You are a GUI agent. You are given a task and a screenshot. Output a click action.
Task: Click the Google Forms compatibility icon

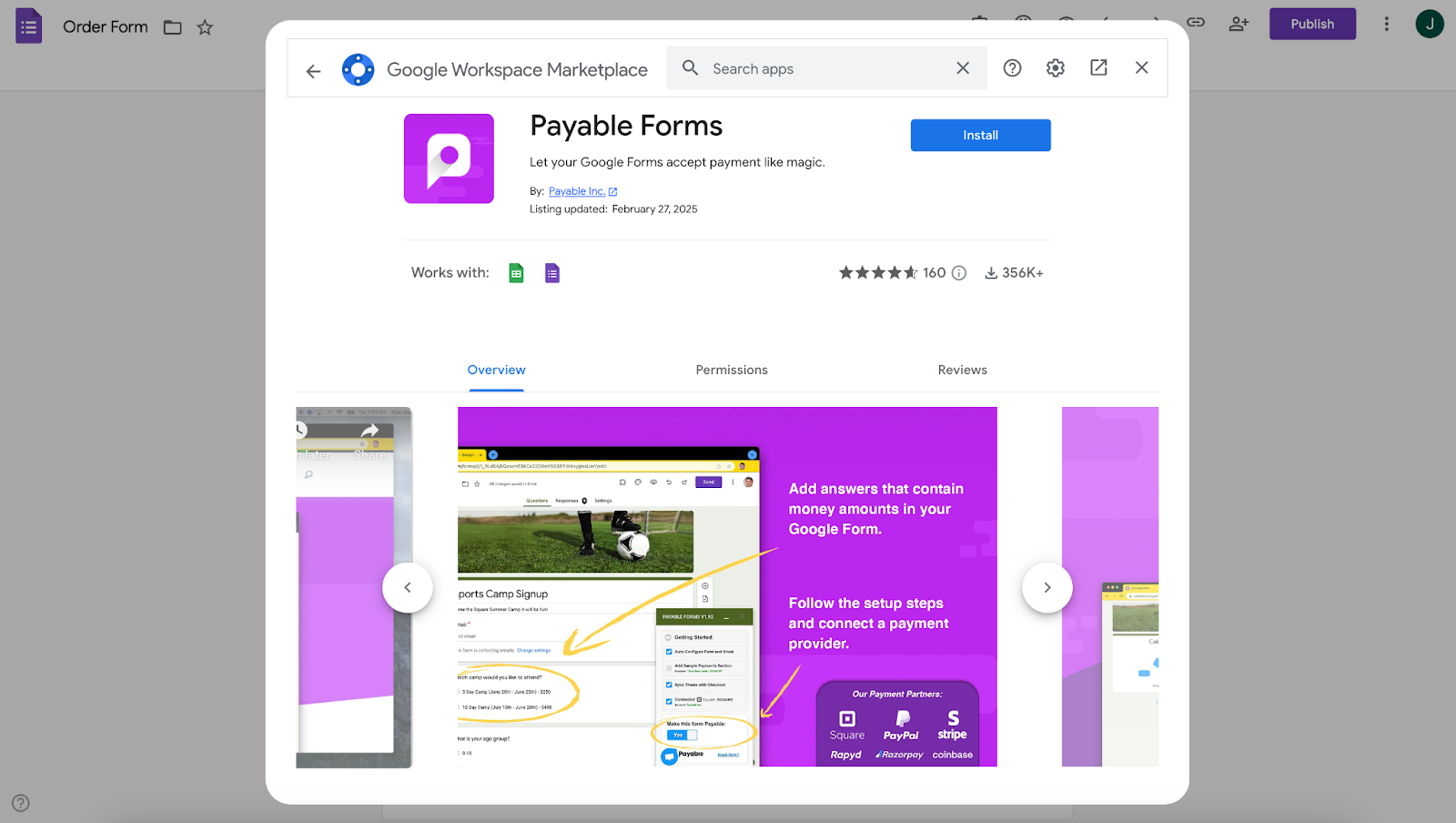[552, 273]
